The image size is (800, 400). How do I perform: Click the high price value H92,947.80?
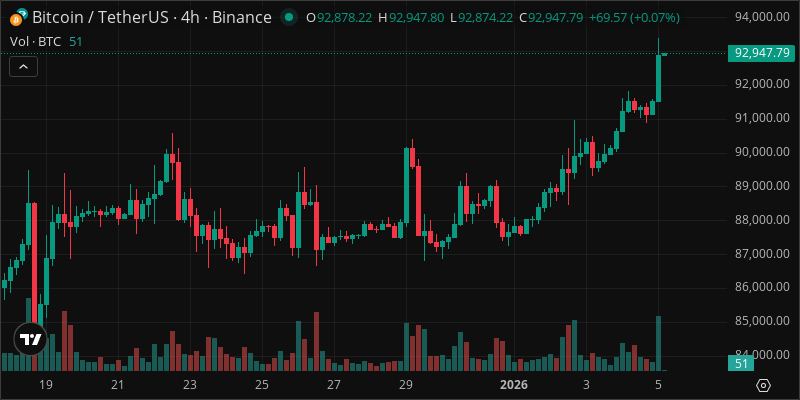tap(411, 18)
